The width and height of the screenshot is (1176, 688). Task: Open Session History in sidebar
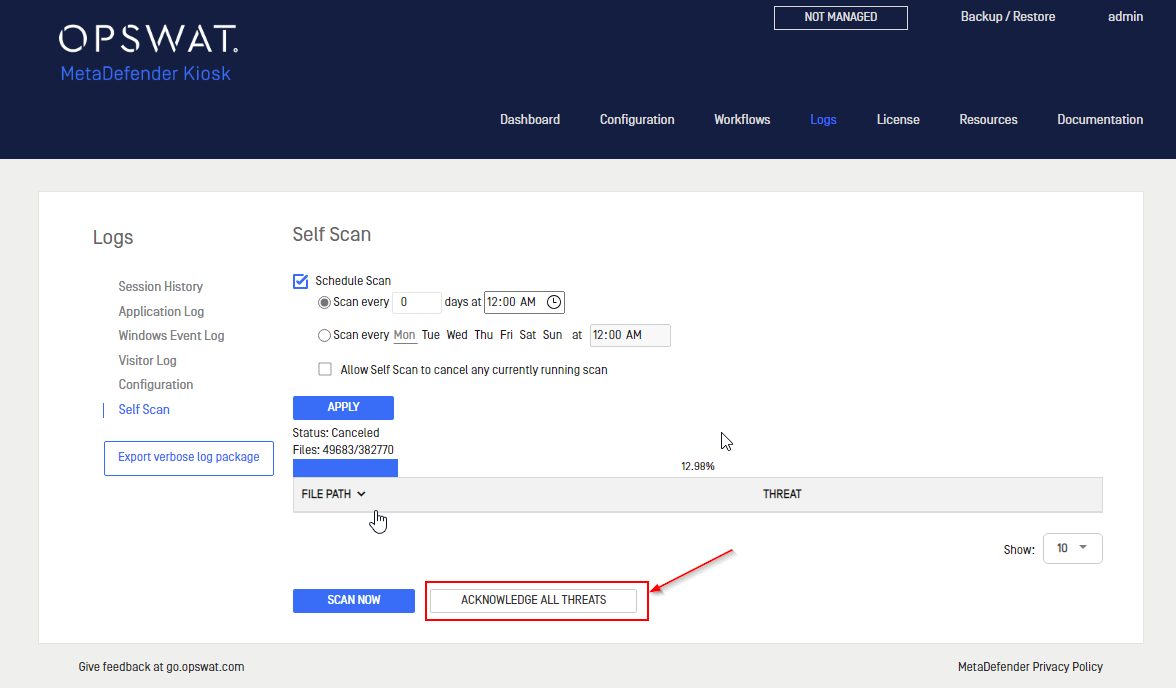[x=160, y=287]
